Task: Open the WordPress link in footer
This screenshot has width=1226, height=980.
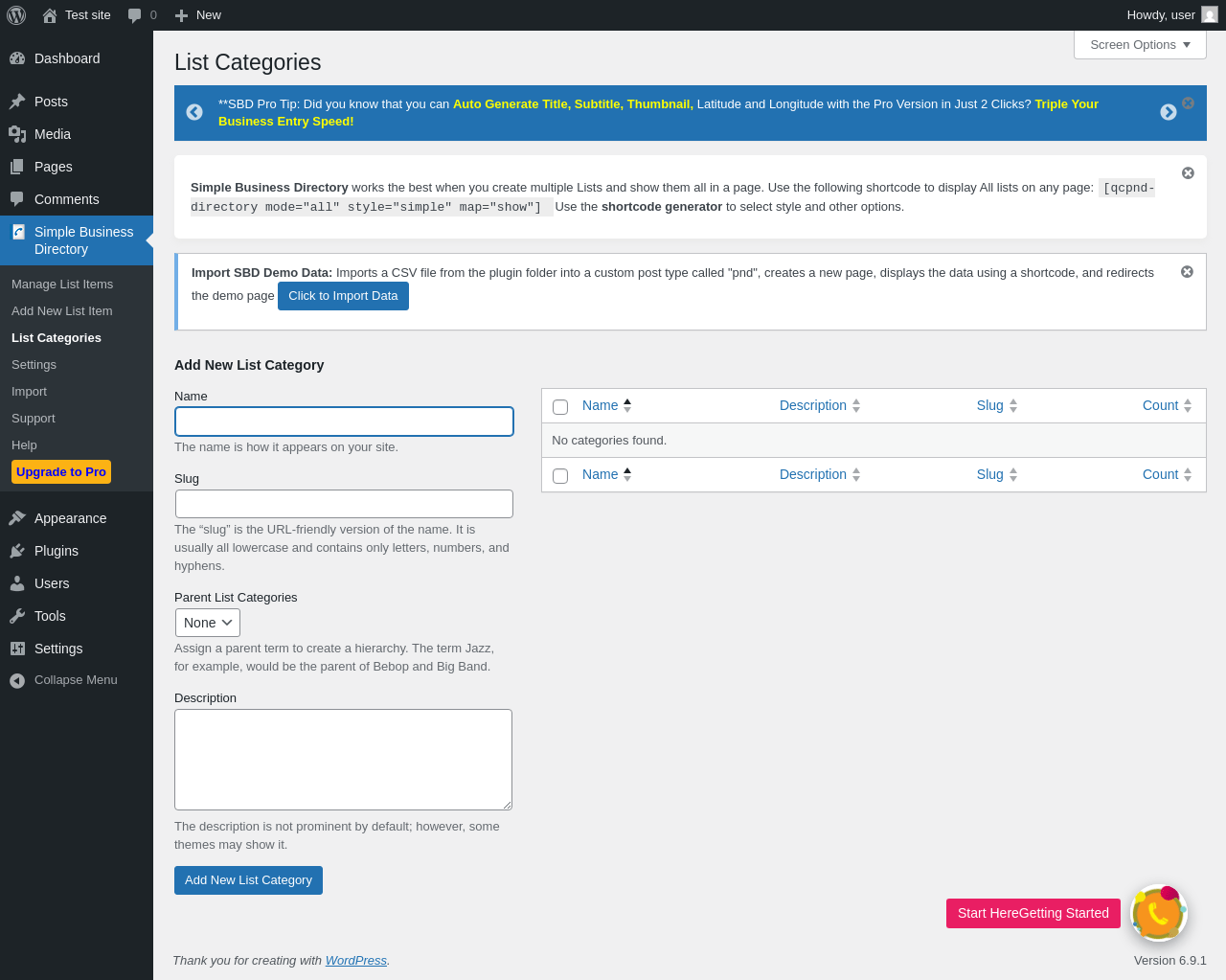Action: point(356,961)
